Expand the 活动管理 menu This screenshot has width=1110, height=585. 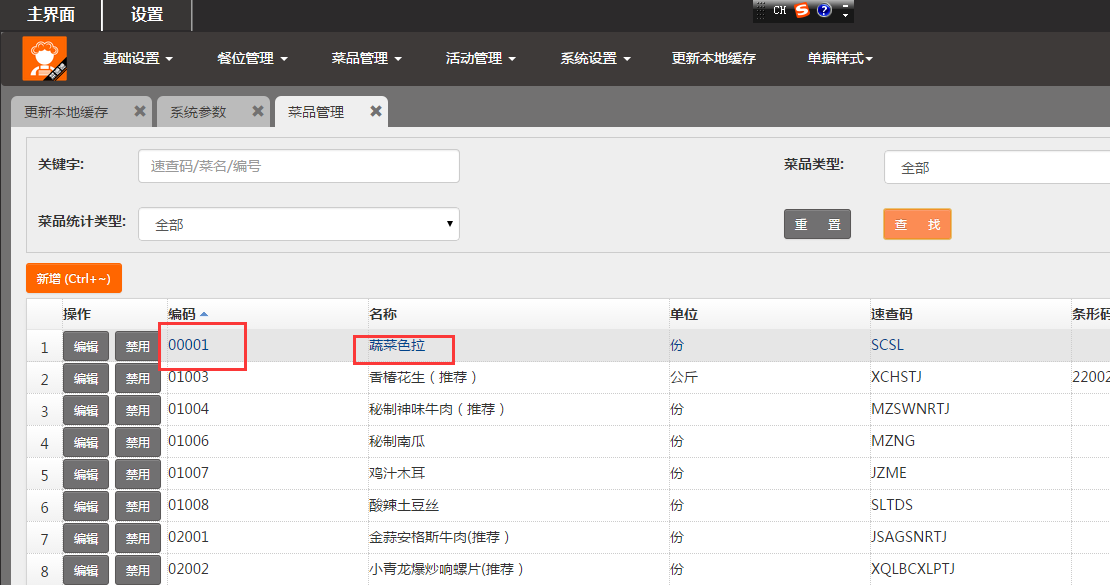(x=481, y=58)
